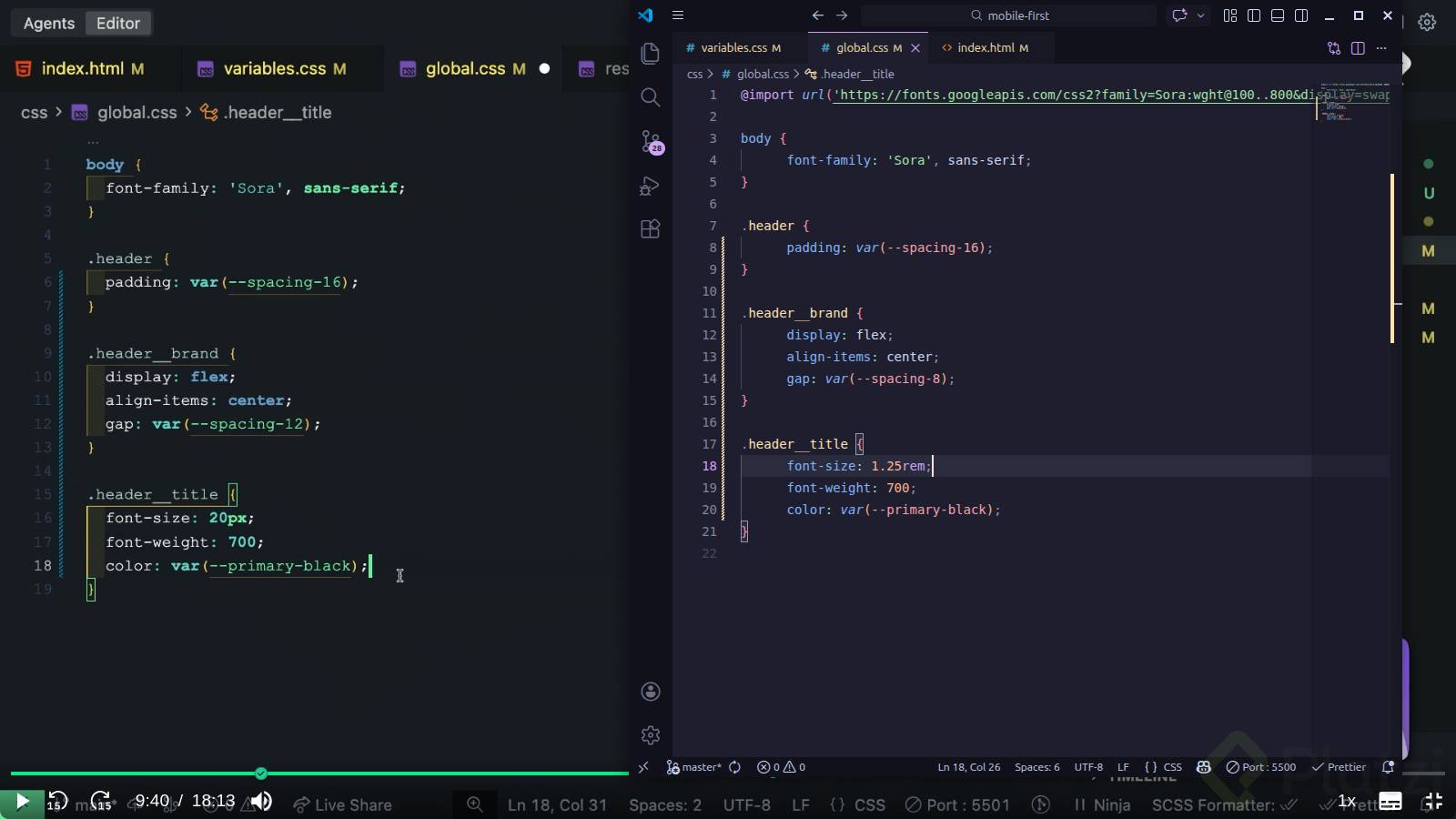This screenshot has height=819, width=1456.
Task: Click the Editor button at top left
Action: click(118, 24)
